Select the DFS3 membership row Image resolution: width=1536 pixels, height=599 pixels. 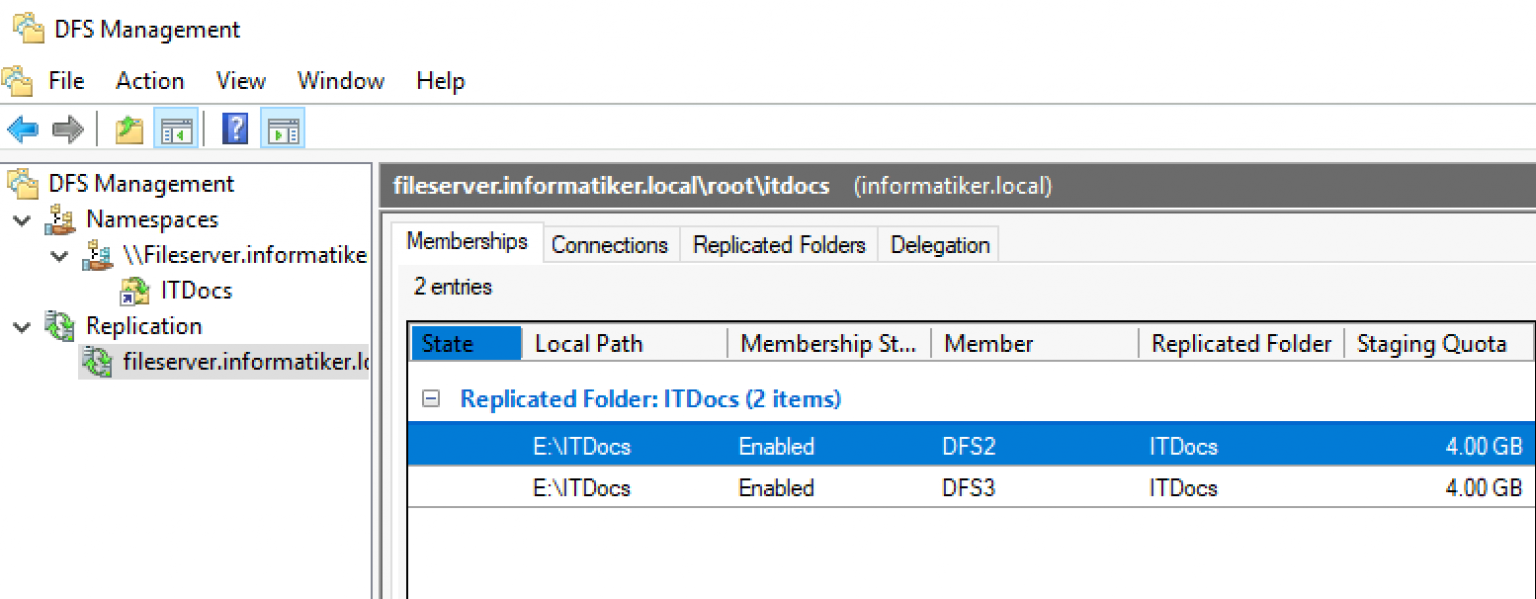[x=900, y=488]
